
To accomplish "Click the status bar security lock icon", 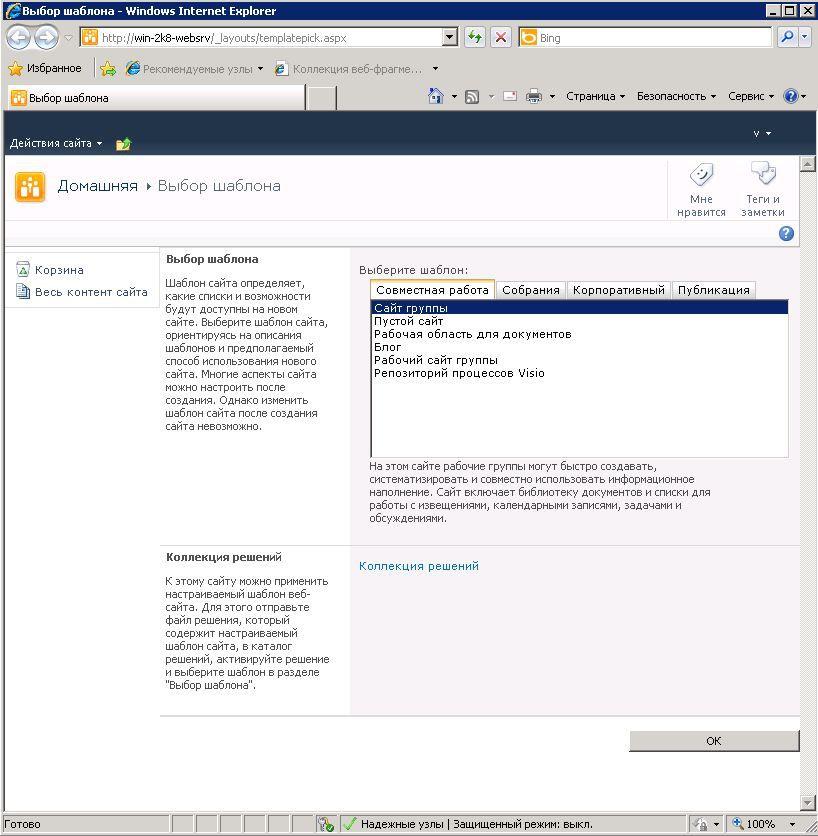I will (x=702, y=824).
